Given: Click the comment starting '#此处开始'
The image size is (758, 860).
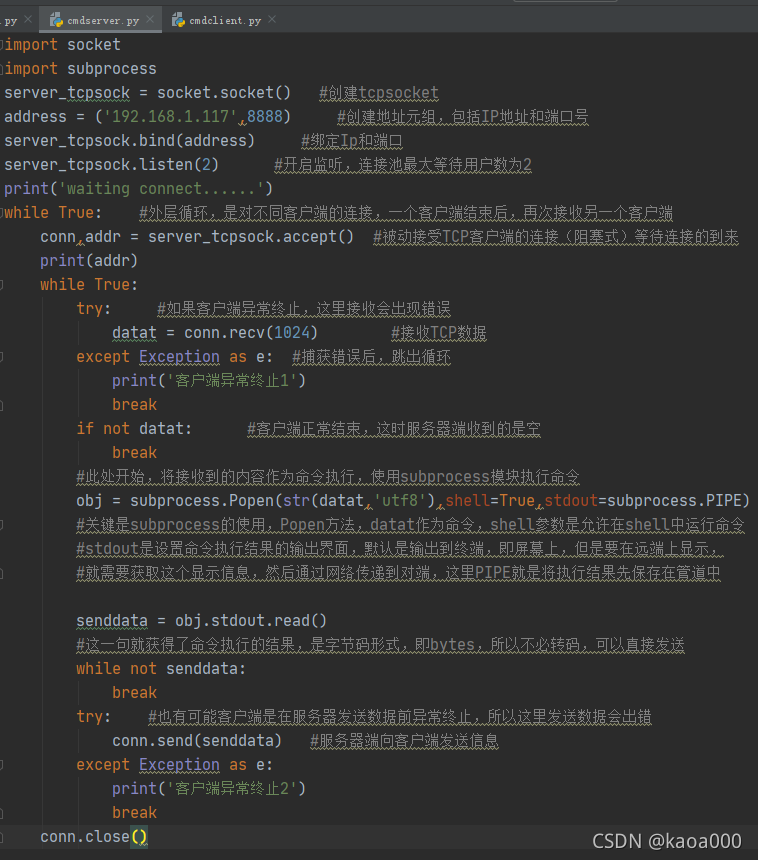Looking at the screenshot, I should 327,477.
